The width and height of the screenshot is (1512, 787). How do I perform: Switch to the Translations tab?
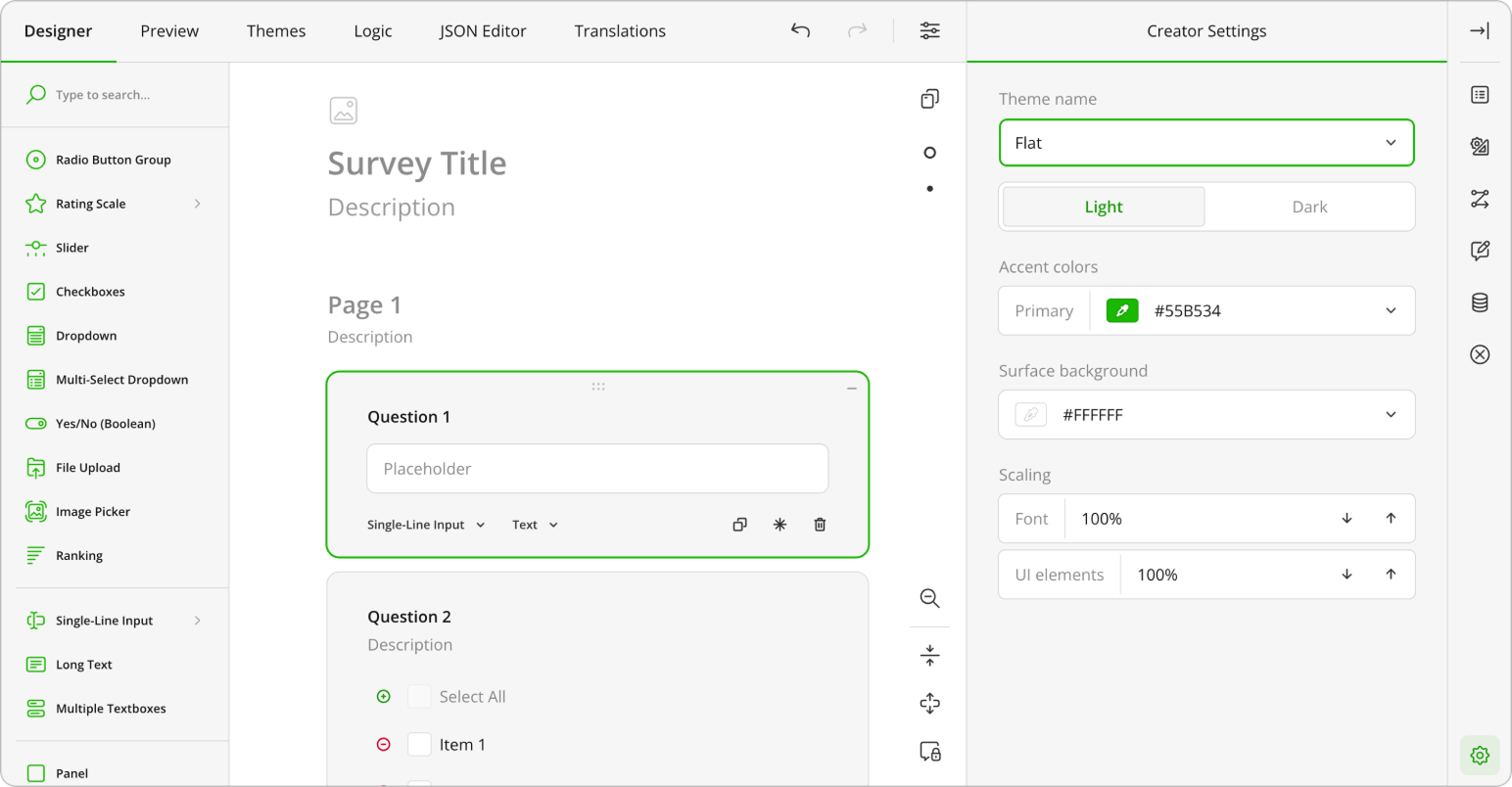point(620,31)
